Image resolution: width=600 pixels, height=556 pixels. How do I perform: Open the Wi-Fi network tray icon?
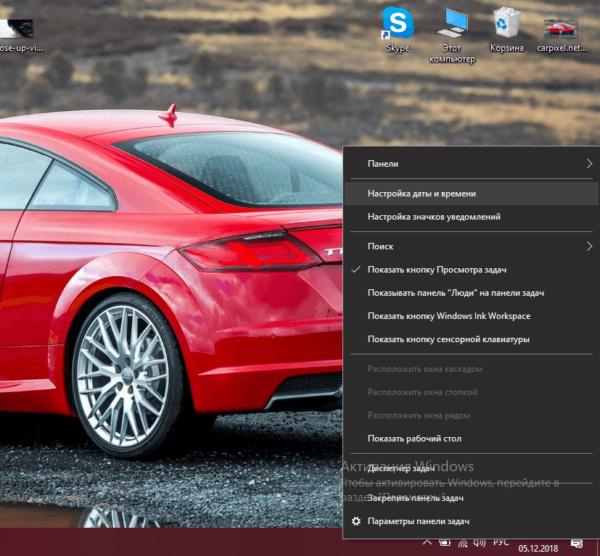click(463, 543)
